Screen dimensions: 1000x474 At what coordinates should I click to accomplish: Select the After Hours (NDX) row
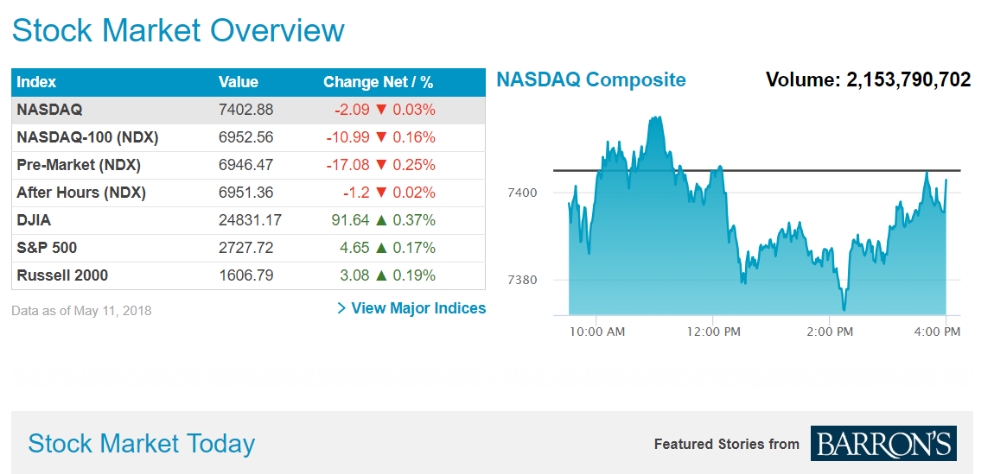pos(248,192)
